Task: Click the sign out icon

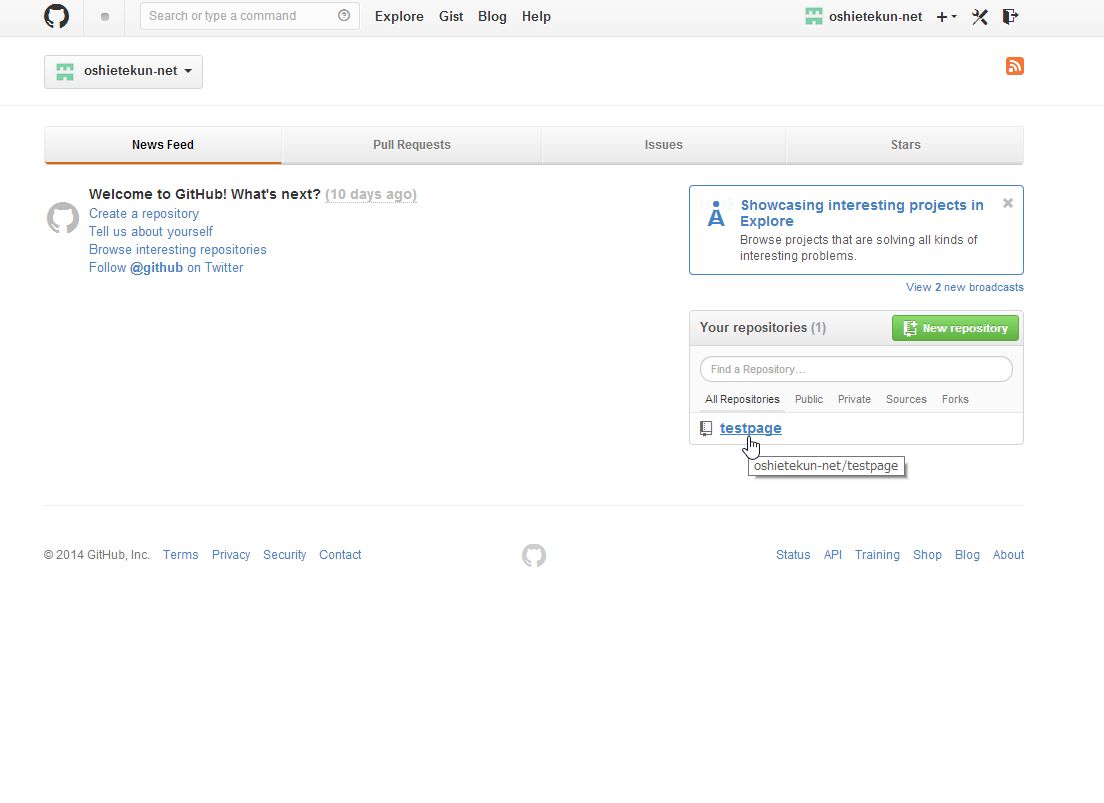Action: [x=1010, y=16]
